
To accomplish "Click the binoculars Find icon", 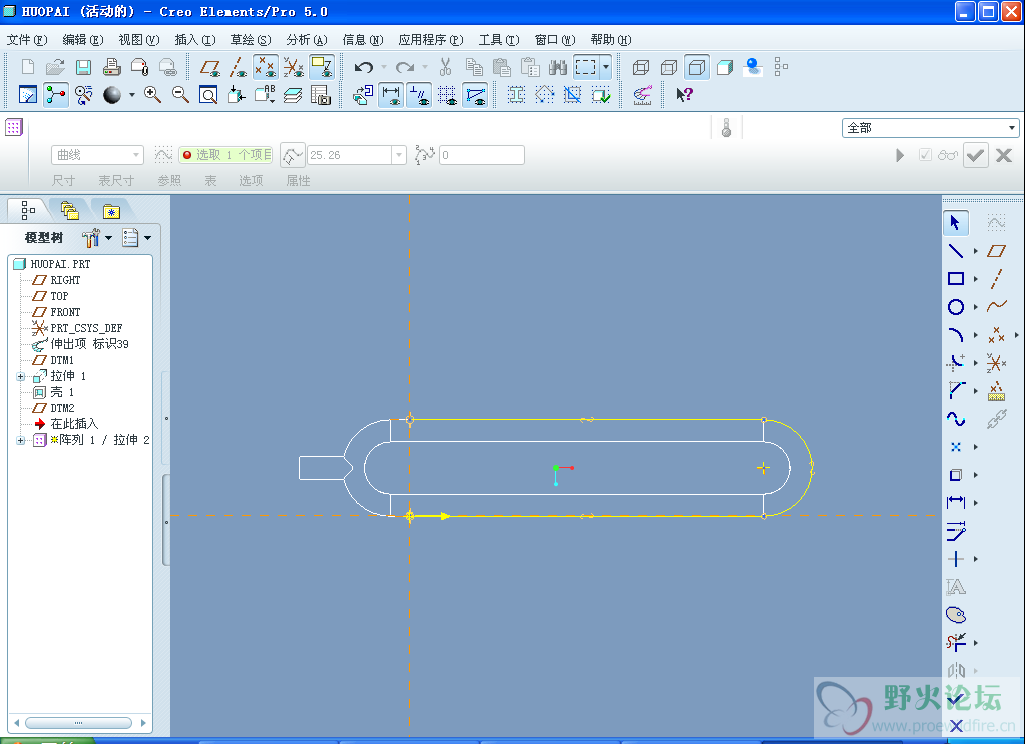I will pos(558,67).
